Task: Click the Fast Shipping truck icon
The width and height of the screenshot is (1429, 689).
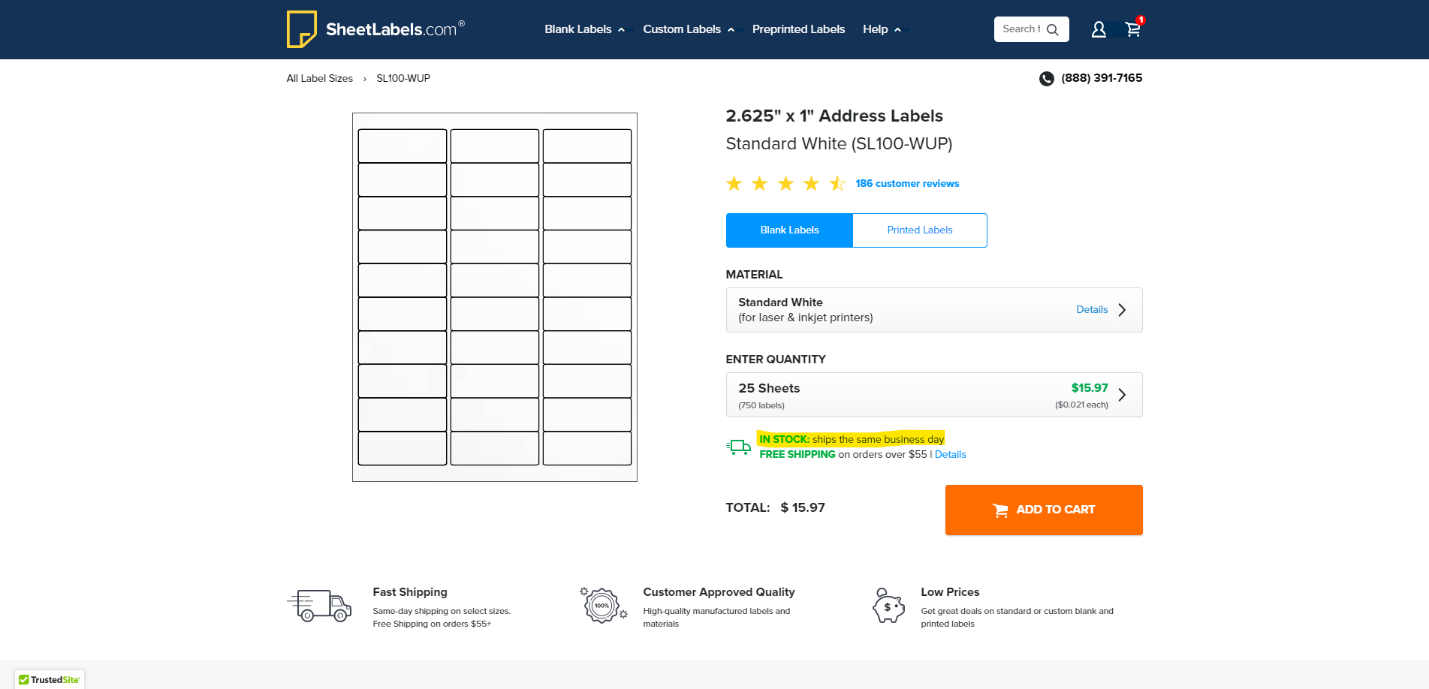Action: pos(320,605)
